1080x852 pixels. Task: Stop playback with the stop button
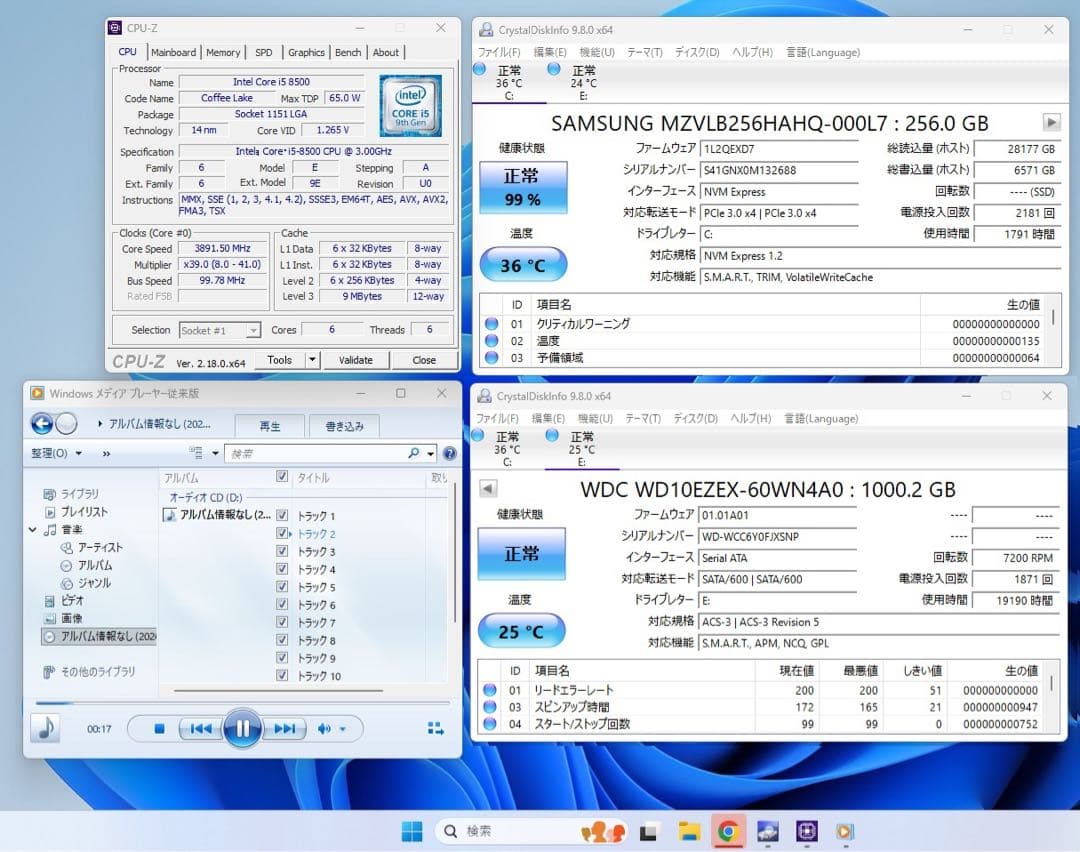pyautogui.click(x=159, y=729)
